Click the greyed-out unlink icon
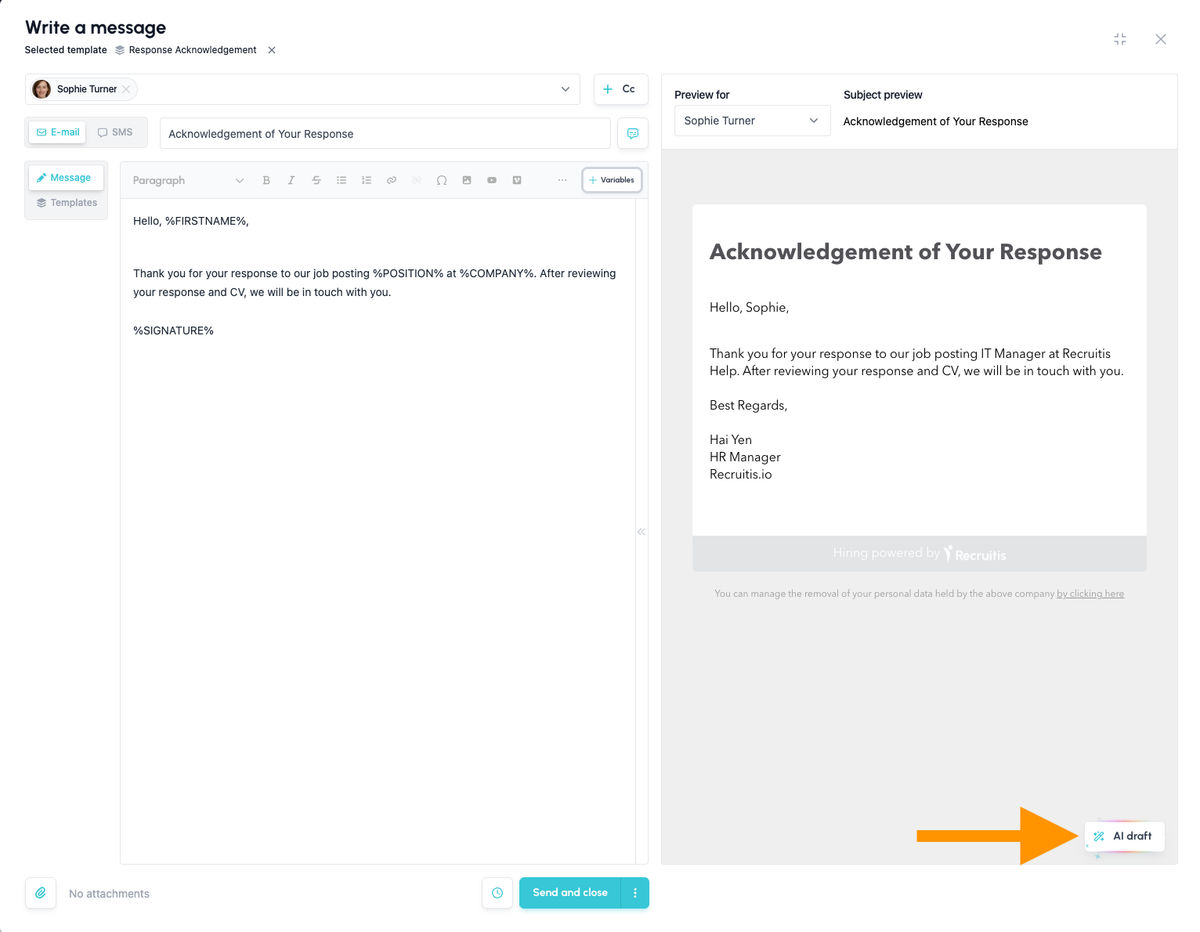Viewport: 1200px width, 932px height. (x=416, y=180)
